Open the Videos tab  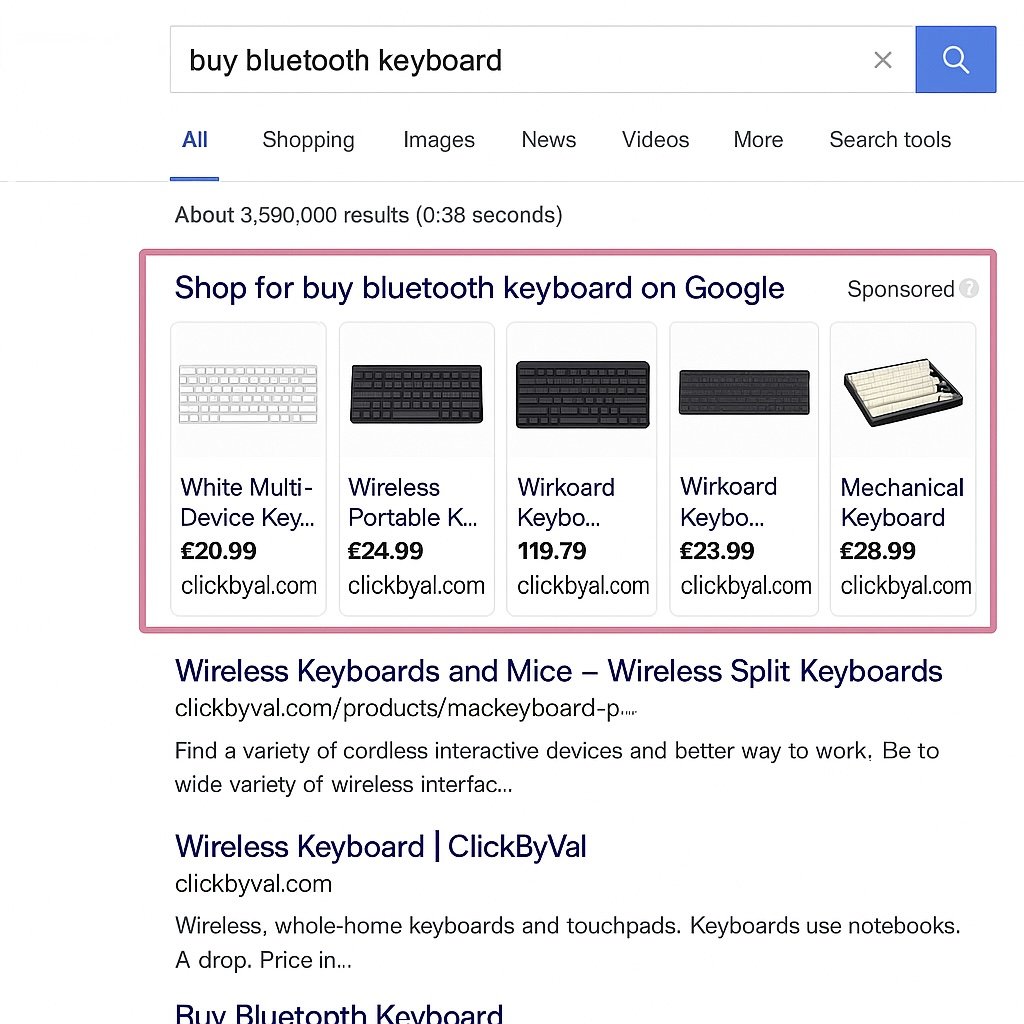tap(656, 140)
